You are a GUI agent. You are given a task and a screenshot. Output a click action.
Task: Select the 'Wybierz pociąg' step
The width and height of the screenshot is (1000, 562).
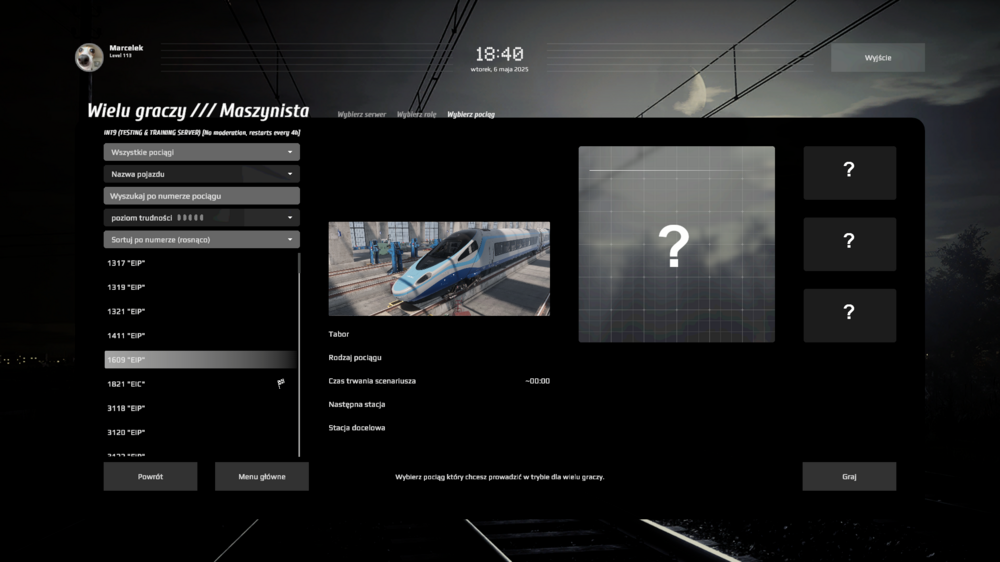tap(471, 114)
